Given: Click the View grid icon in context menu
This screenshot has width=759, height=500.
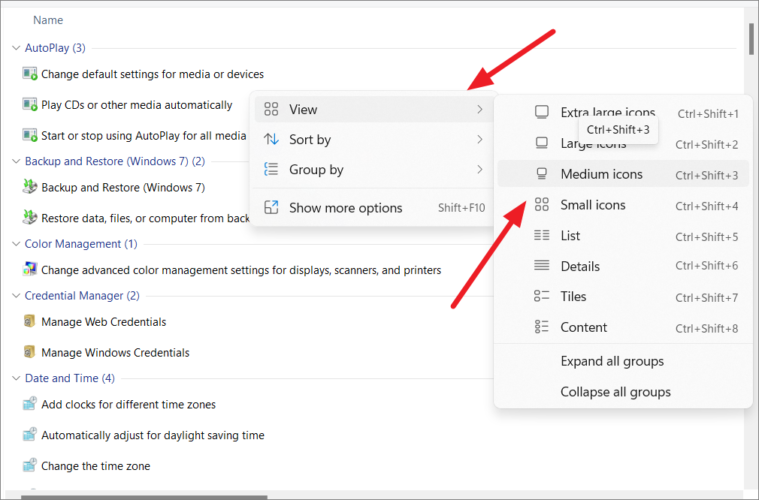Looking at the screenshot, I should tap(271, 109).
